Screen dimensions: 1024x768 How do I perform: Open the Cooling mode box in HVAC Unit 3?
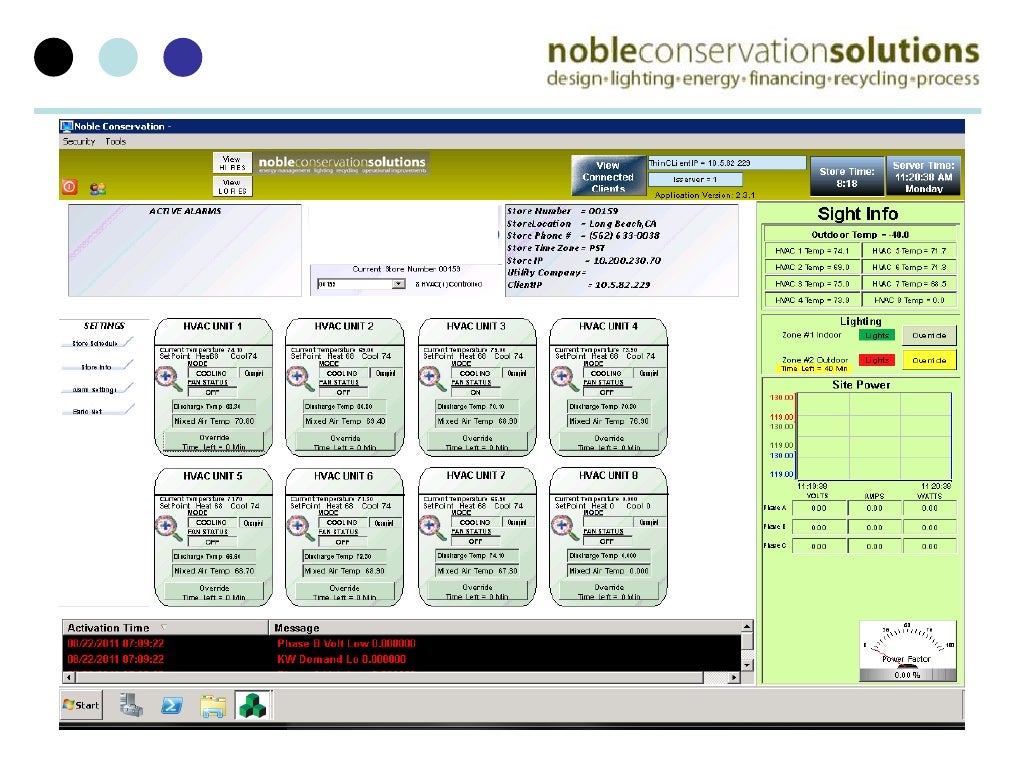(475, 374)
